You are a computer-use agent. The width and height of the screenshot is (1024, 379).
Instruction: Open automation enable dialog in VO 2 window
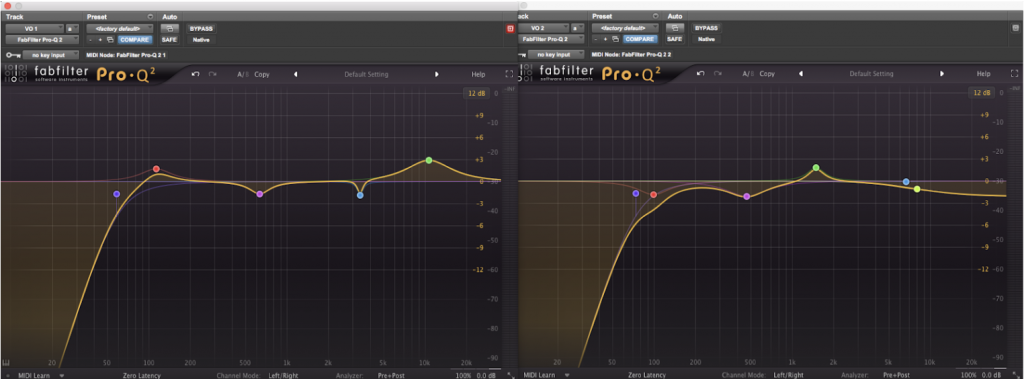(x=675, y=29)
